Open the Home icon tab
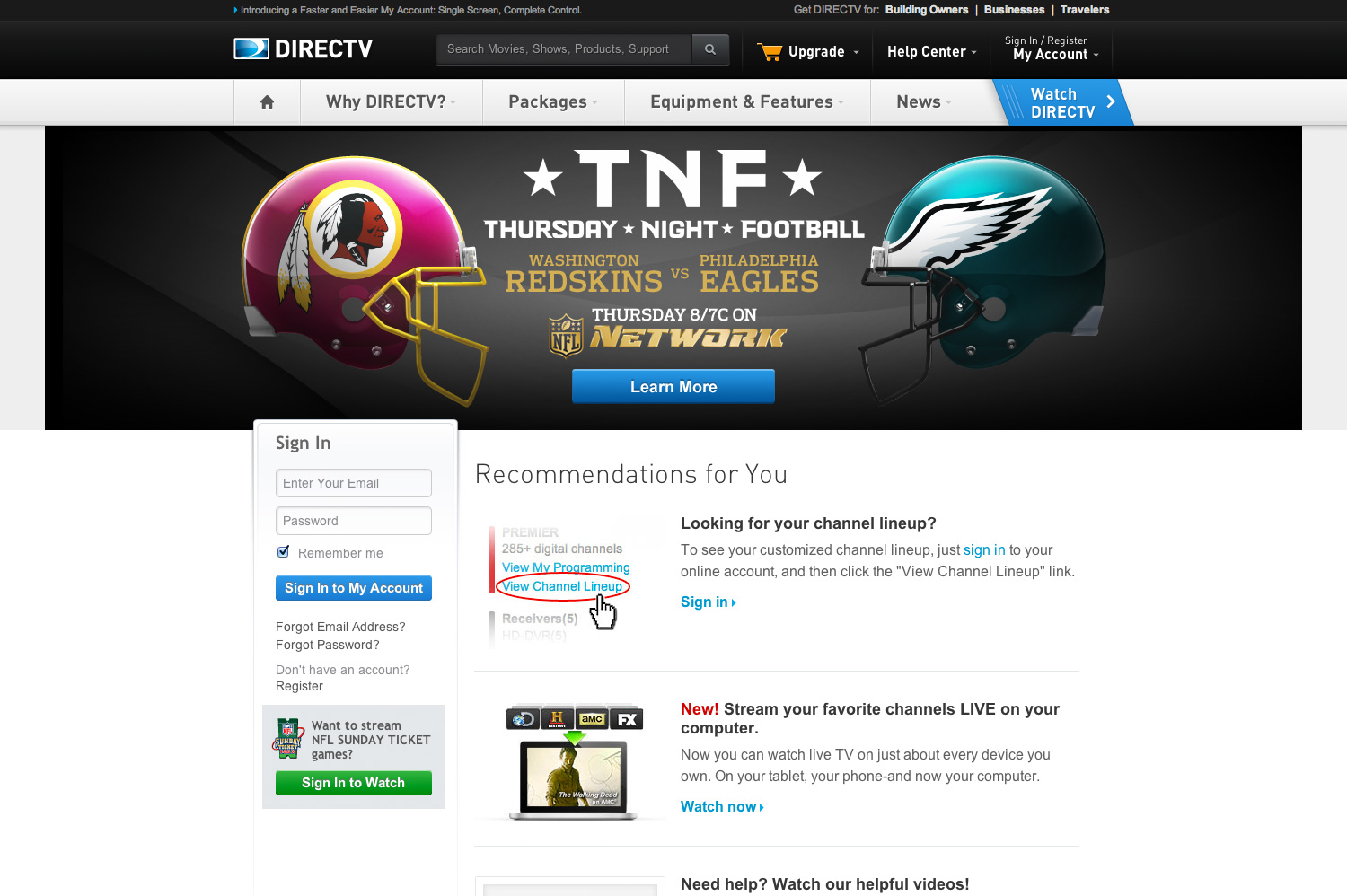Viewport: 1347px width, 896px height. (267, 101)
